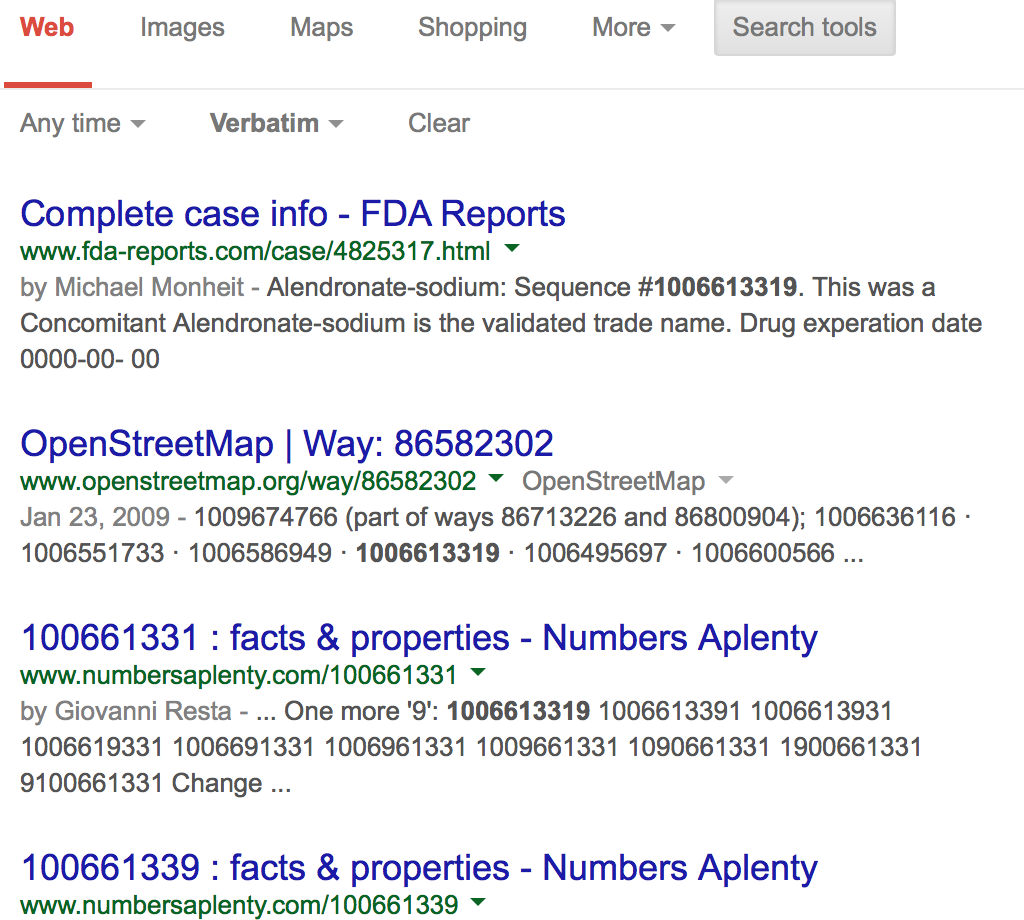This screenshot has width=1024, height=920.
Task: Click green arrow beside openstreetmap.org URL
Action: (495, 479)
